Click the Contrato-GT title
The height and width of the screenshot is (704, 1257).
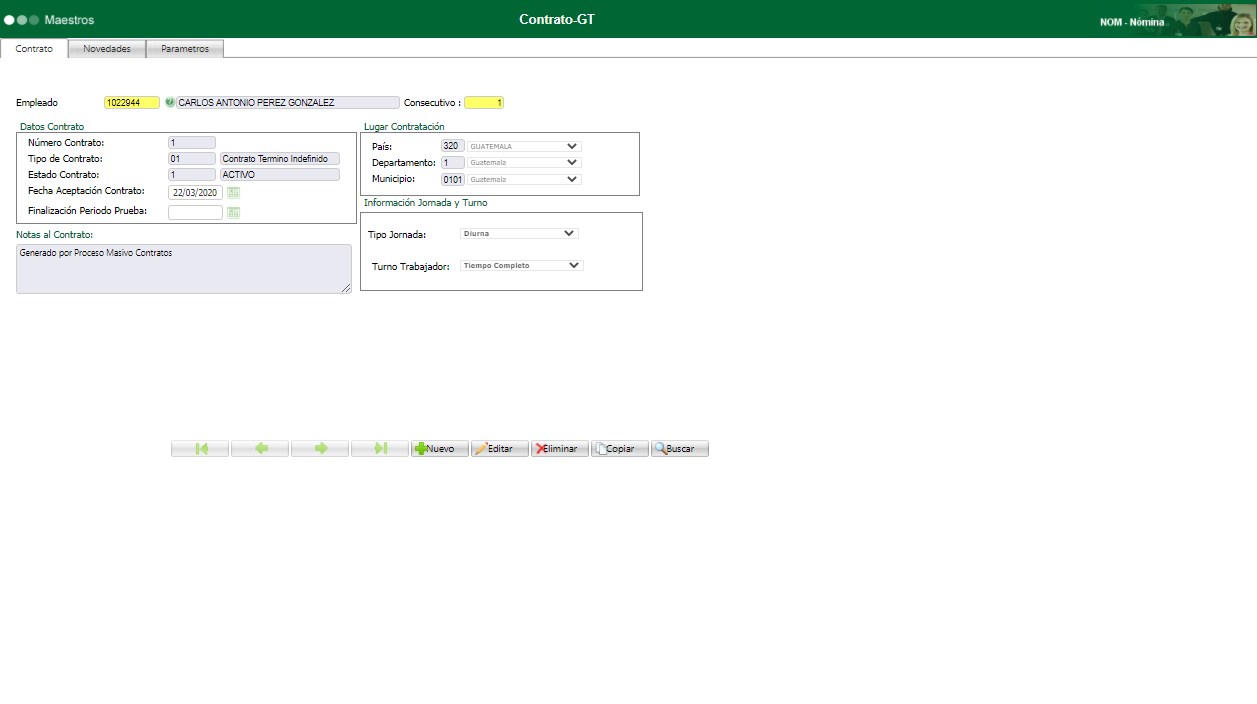pyautogui.click(x=557, y=20)
